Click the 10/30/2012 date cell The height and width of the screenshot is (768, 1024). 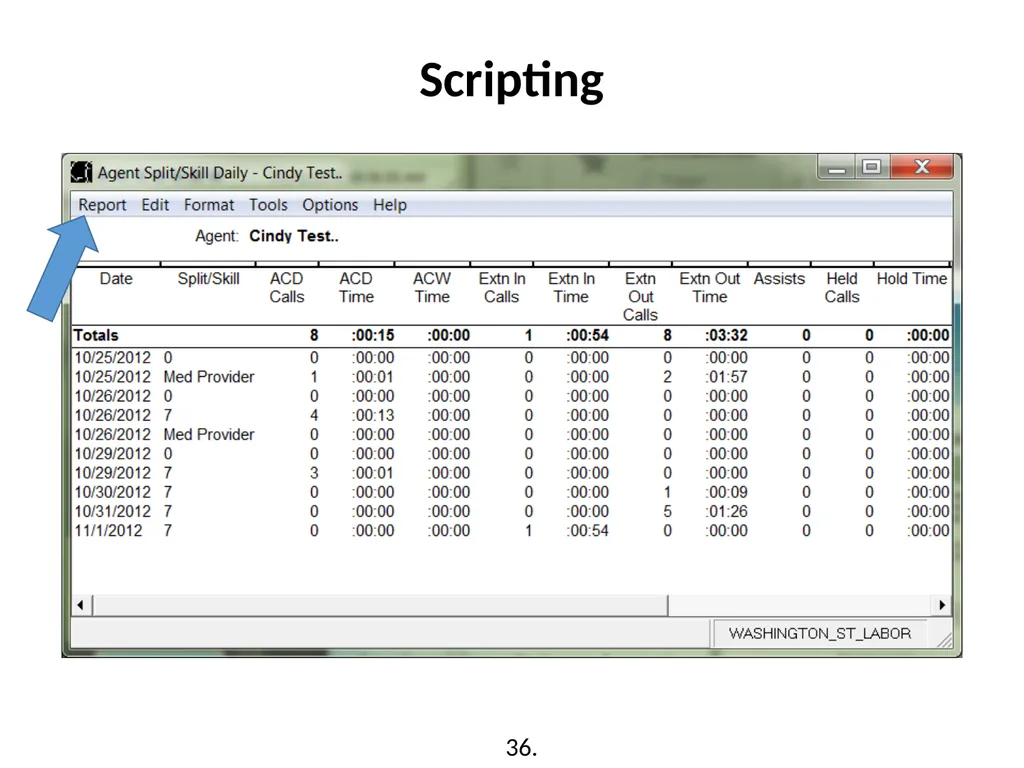[x=113, y=492]
